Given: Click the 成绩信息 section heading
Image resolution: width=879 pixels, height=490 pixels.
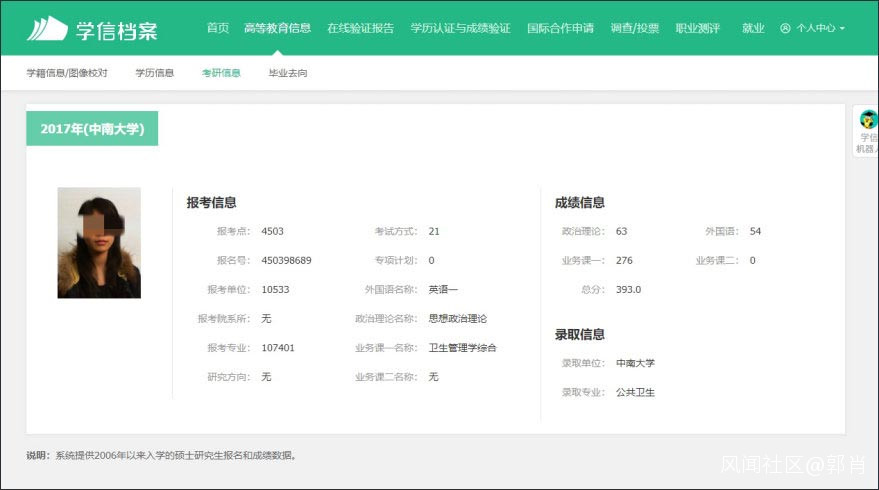Looking at the screenshot, I should click(580, 202).
